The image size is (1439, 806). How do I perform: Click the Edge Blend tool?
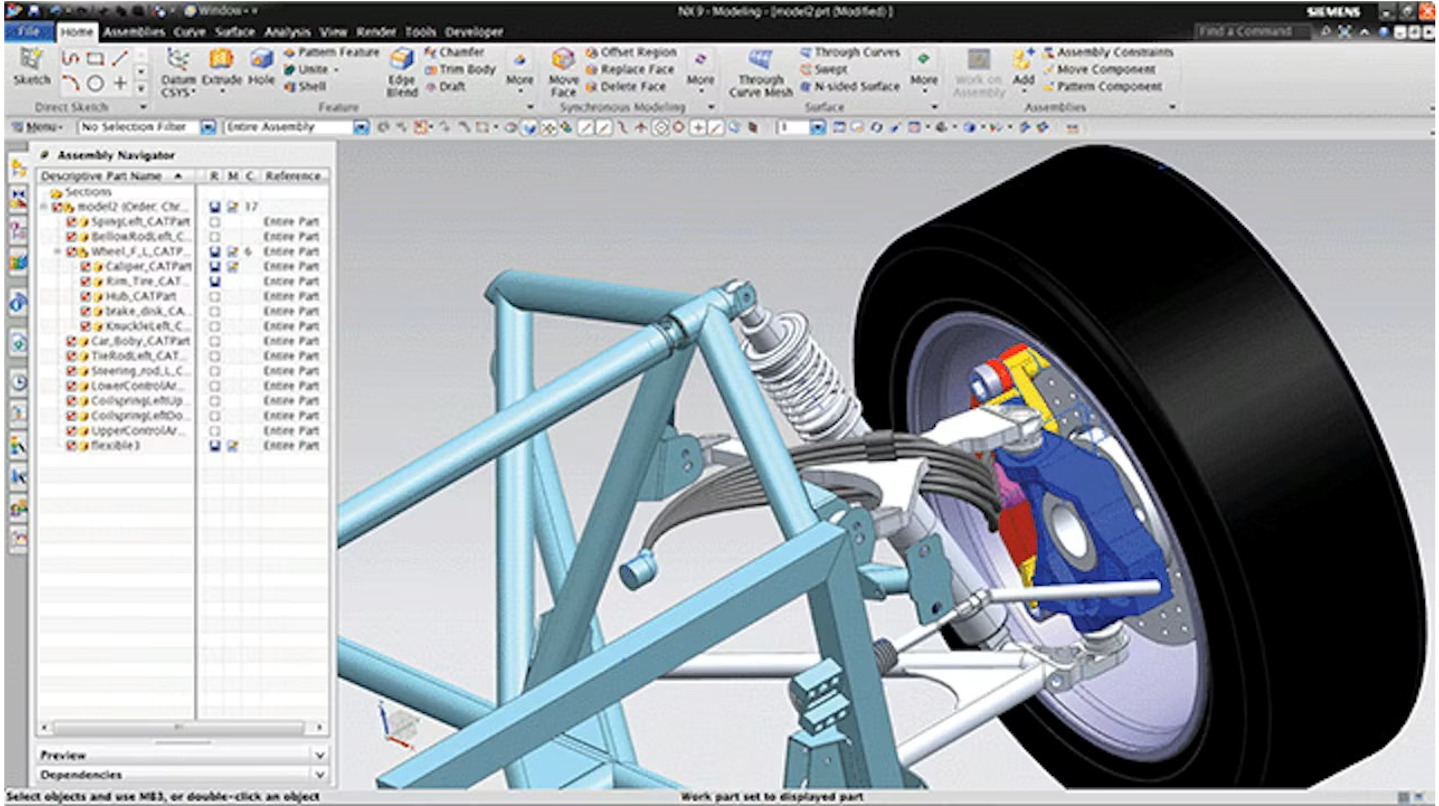tap(401, 72)
